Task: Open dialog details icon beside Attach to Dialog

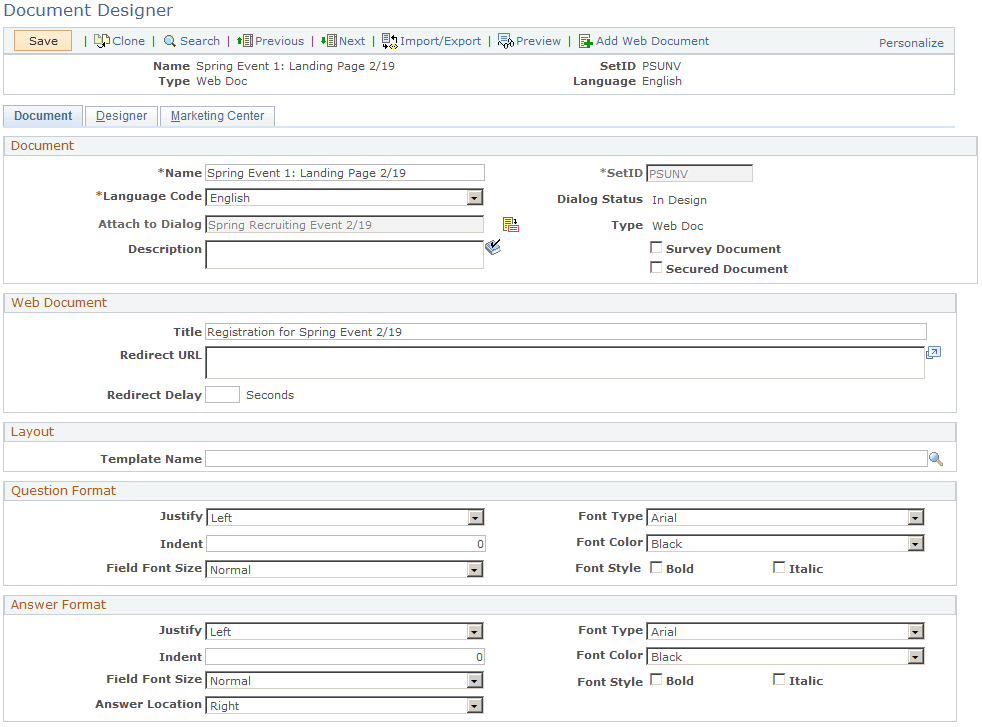Action: click(x=511, y=225)
